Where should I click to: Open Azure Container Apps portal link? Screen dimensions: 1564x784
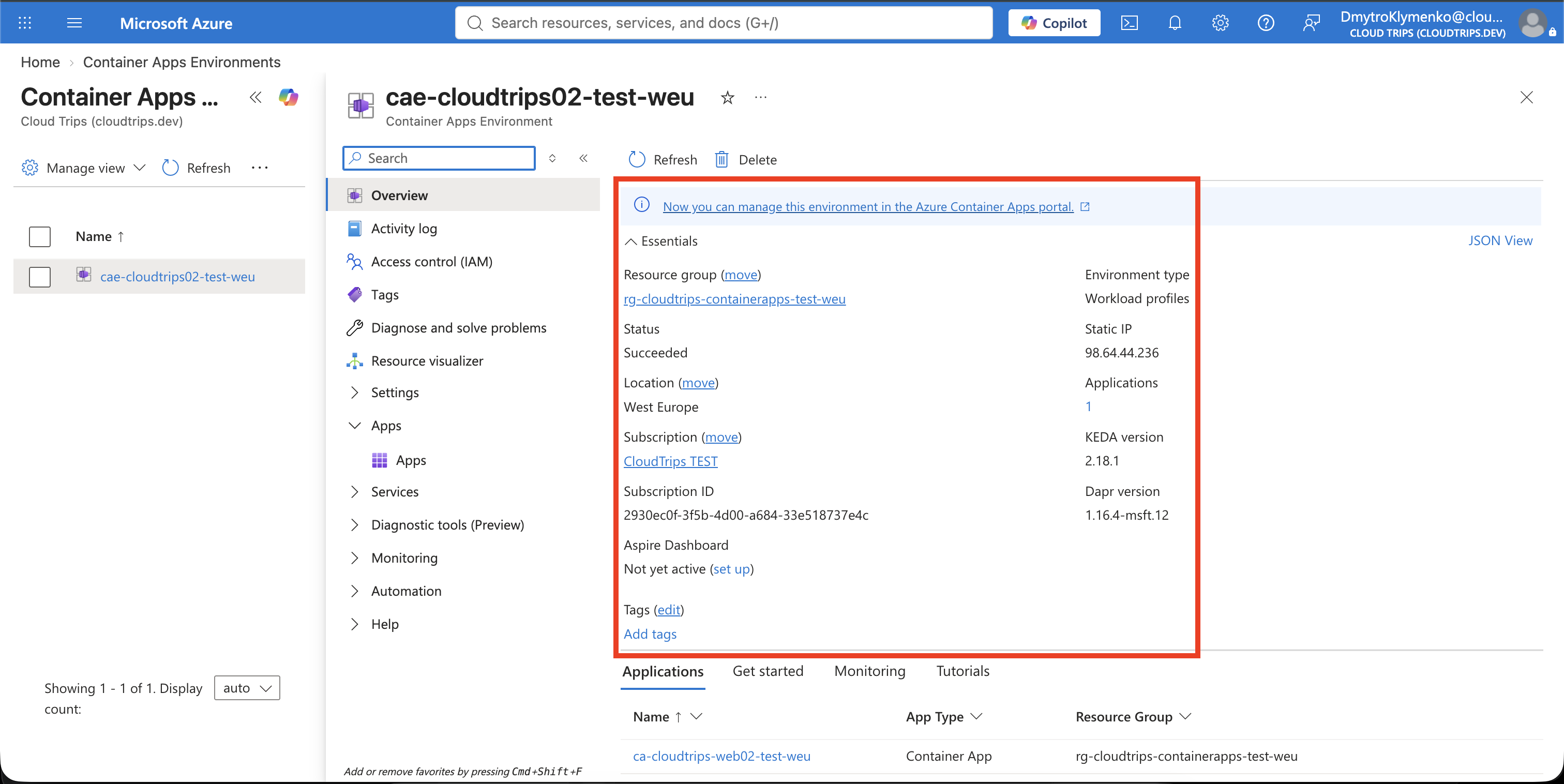(x=868, y=206)
